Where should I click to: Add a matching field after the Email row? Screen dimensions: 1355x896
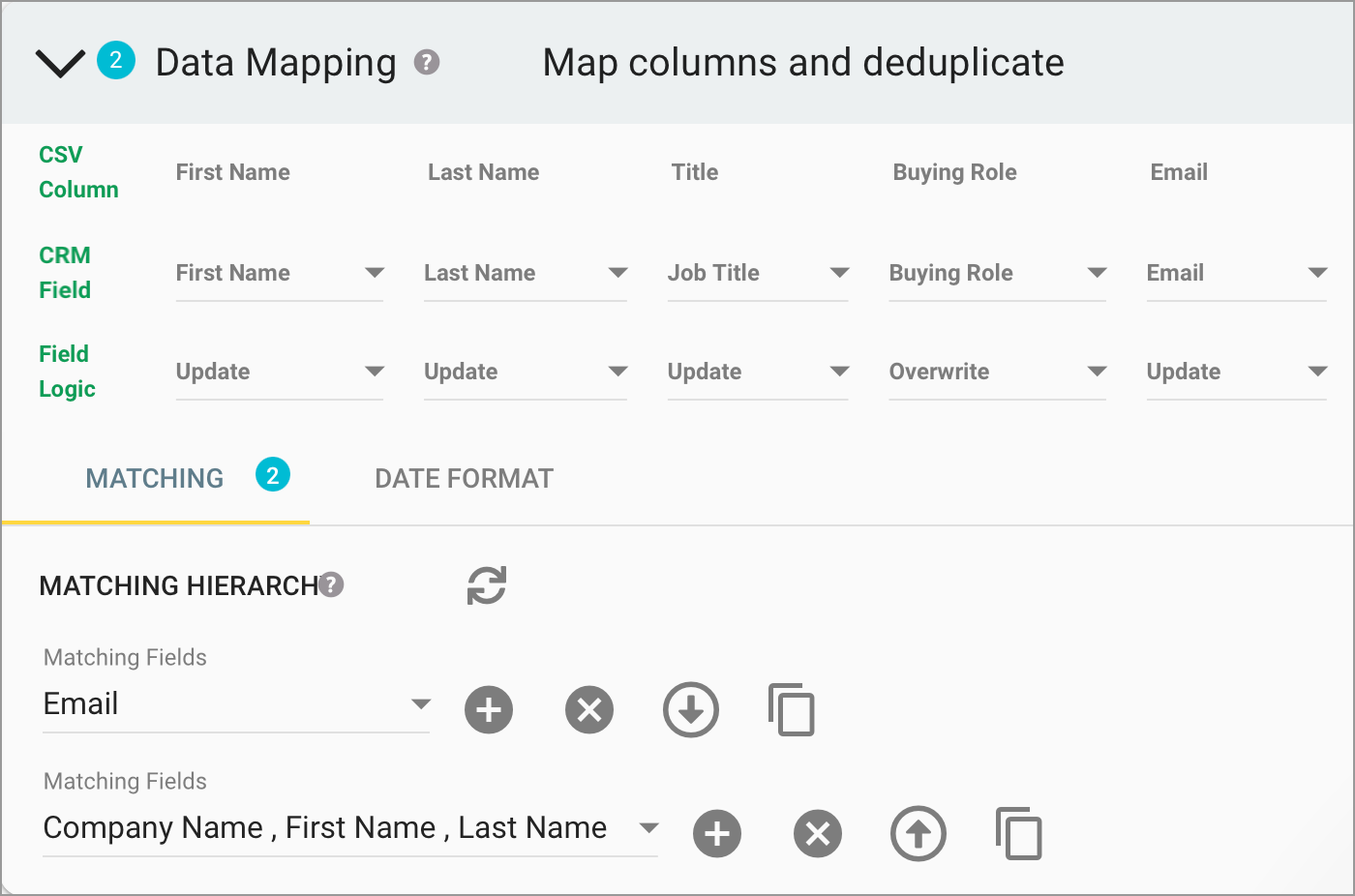coord(489,710)
